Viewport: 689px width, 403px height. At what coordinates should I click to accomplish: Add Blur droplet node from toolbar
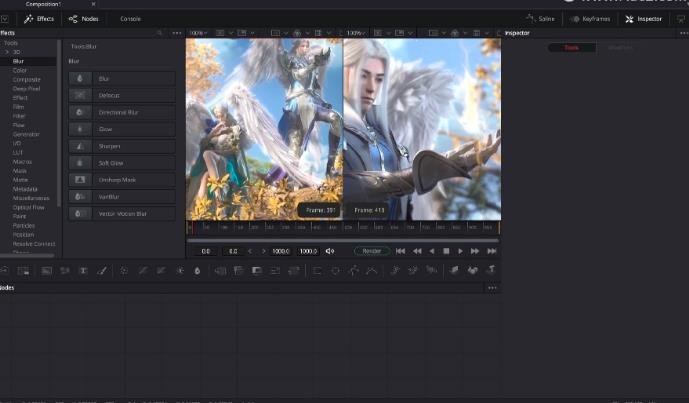197,271
